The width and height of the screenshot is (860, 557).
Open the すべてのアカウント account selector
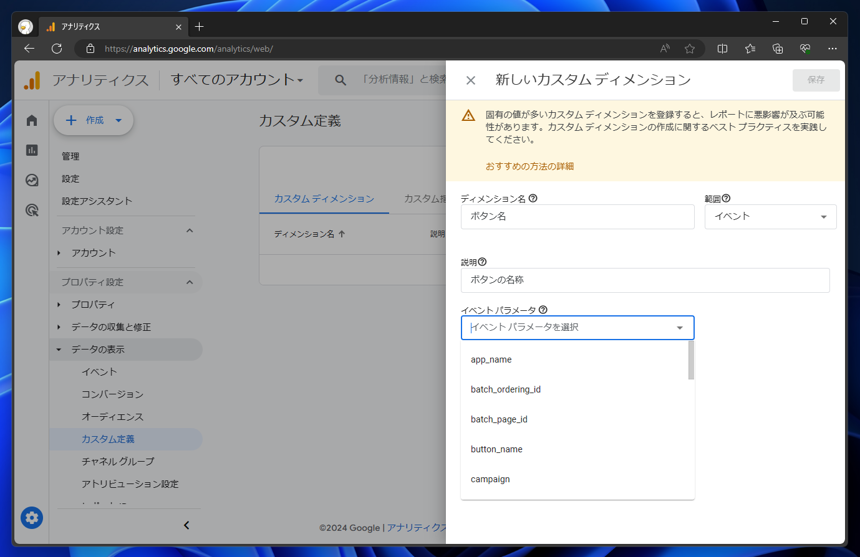(x=237, y=79)
